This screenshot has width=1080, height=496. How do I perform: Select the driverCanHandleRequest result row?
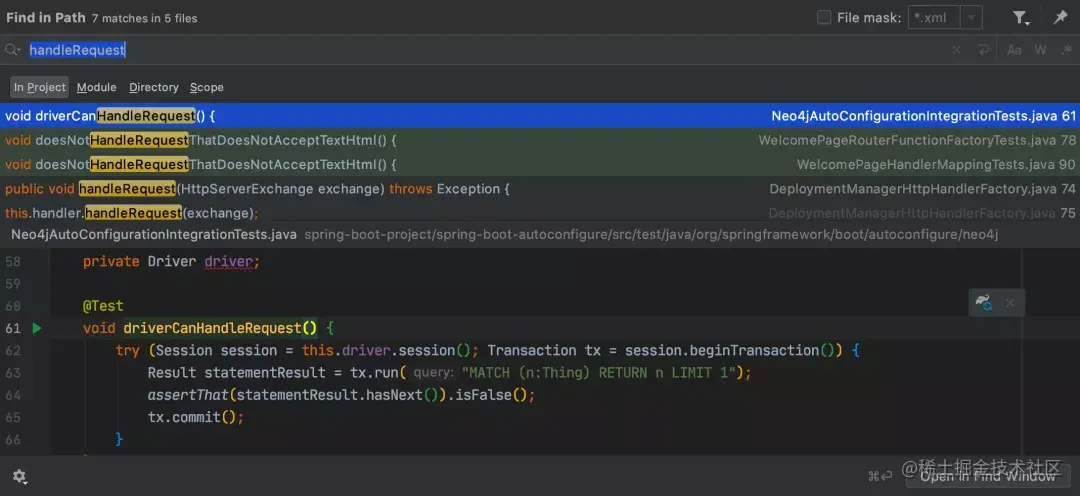click(x=540, y=116)
